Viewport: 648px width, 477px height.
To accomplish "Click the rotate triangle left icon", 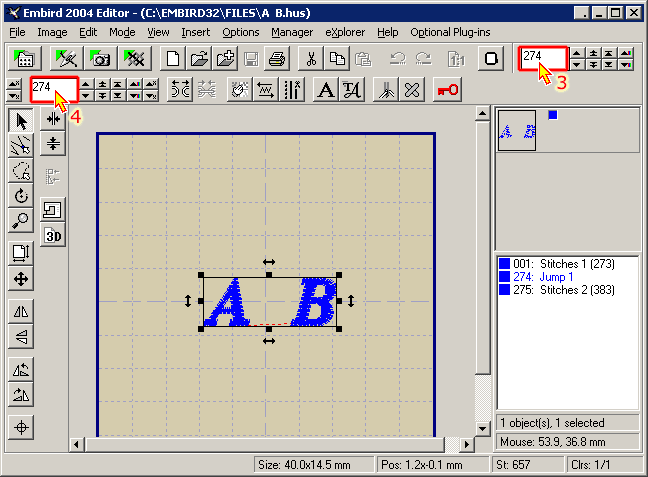I will 21,369.
